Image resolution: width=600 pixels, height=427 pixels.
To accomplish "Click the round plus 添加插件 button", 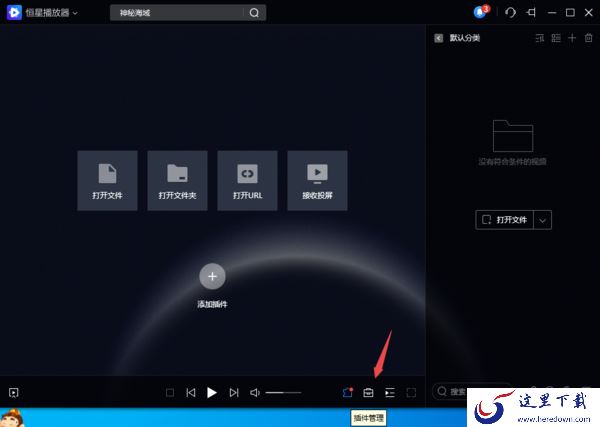I will coord(212,276).
